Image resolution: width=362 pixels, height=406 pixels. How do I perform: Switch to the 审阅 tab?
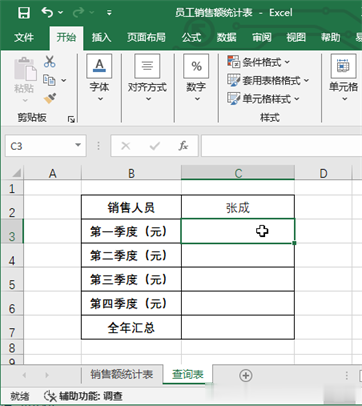point(261,37)
